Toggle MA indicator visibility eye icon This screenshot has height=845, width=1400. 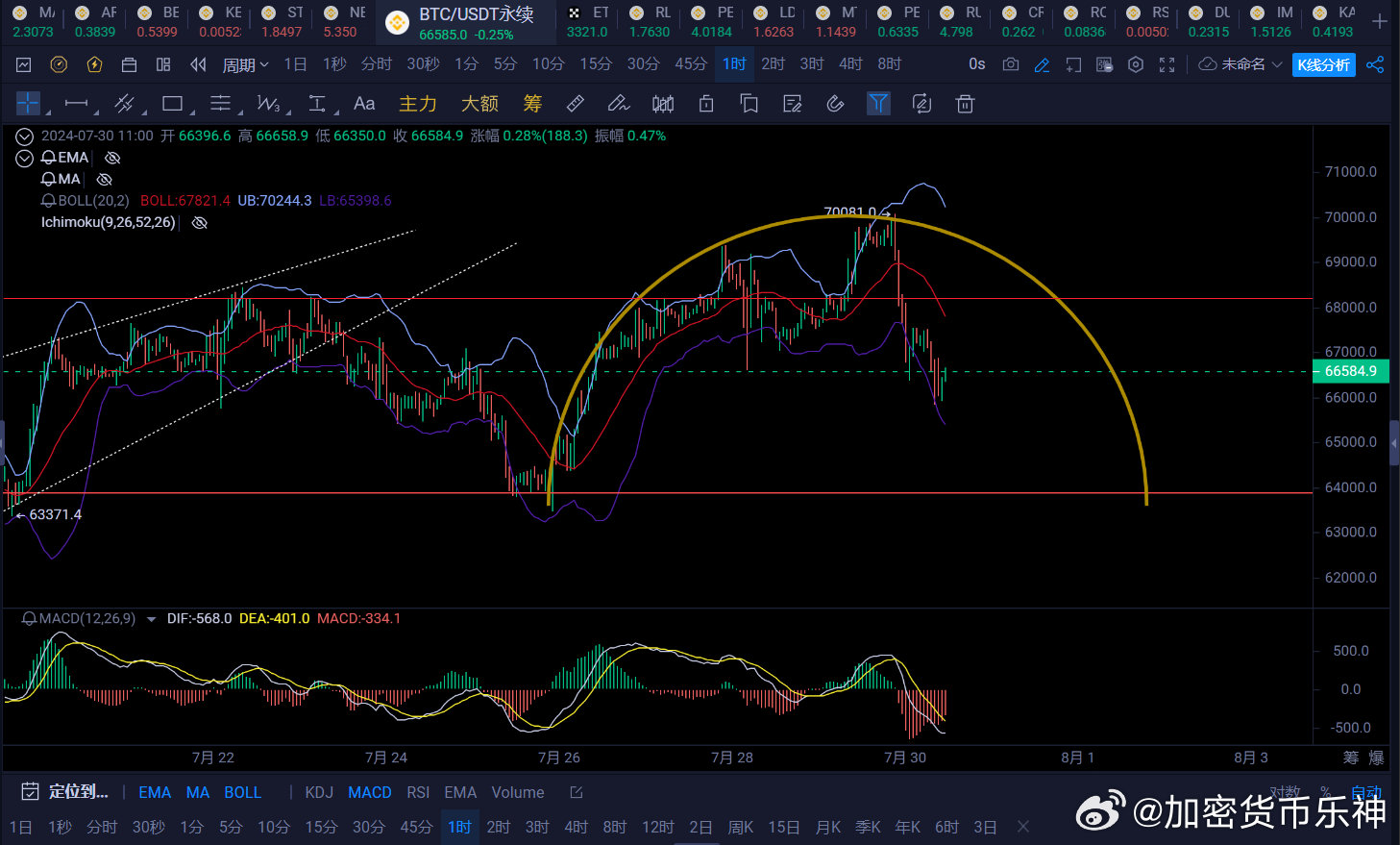[x=105, y=179]
